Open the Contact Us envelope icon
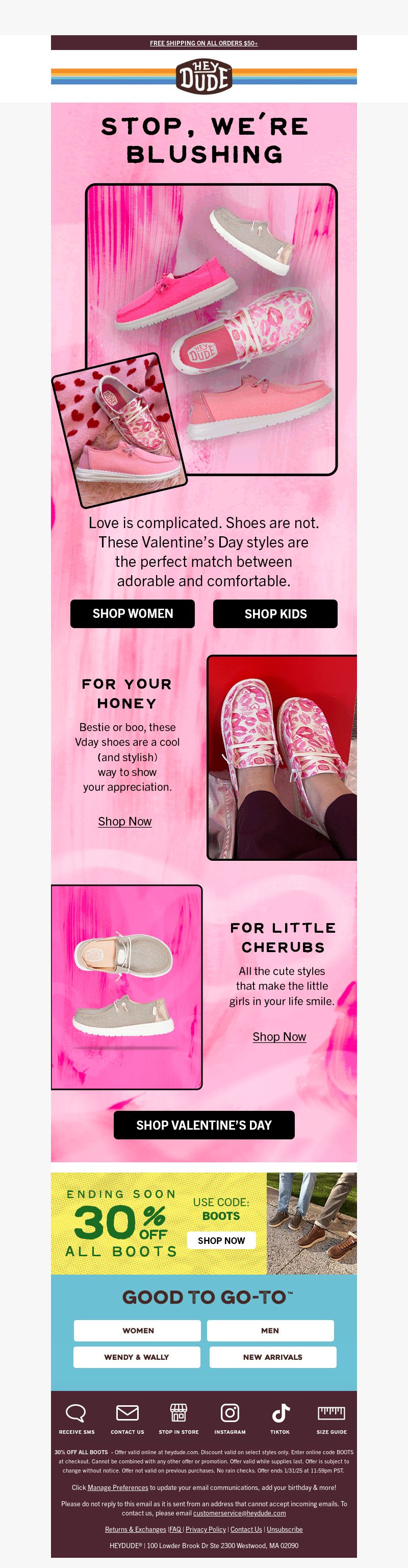Image resolution: width=408 pixels, height=1568 pixels. coord(127,1412)
